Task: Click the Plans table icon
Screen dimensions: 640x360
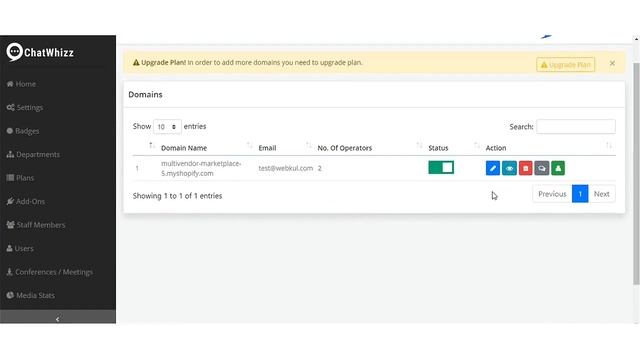Action: point(10,178)
